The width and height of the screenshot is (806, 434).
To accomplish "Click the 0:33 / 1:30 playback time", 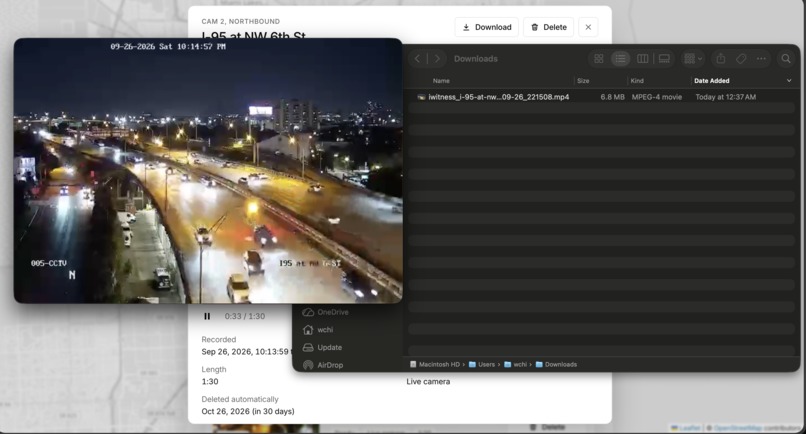I will click(245, 316).
